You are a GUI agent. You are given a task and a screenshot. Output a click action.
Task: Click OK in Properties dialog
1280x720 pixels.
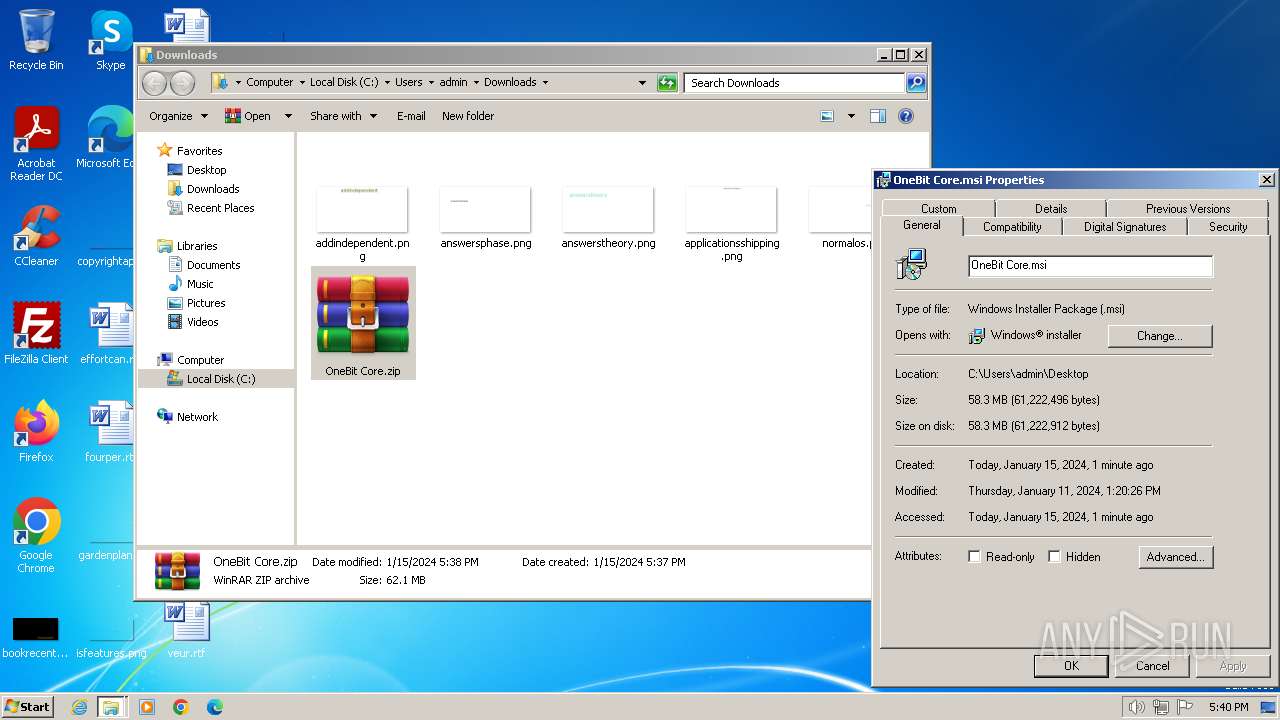click(x=1071, y=666)
